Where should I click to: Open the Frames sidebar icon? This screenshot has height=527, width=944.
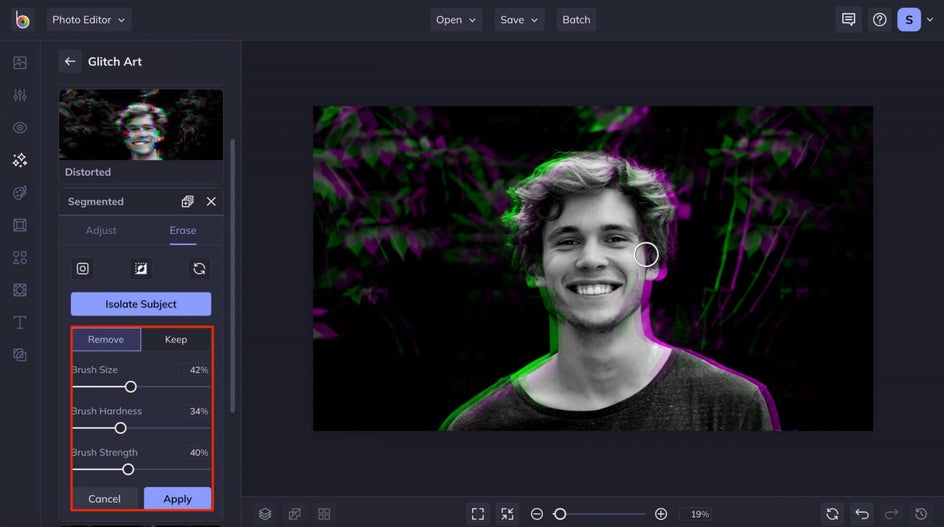[20, 225]
